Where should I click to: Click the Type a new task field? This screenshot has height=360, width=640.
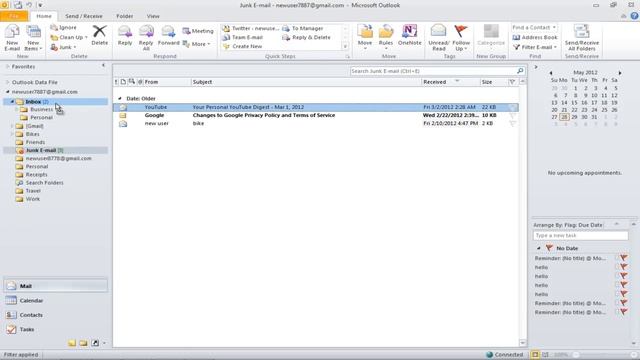pyautogui.click(x=580, y=236)
